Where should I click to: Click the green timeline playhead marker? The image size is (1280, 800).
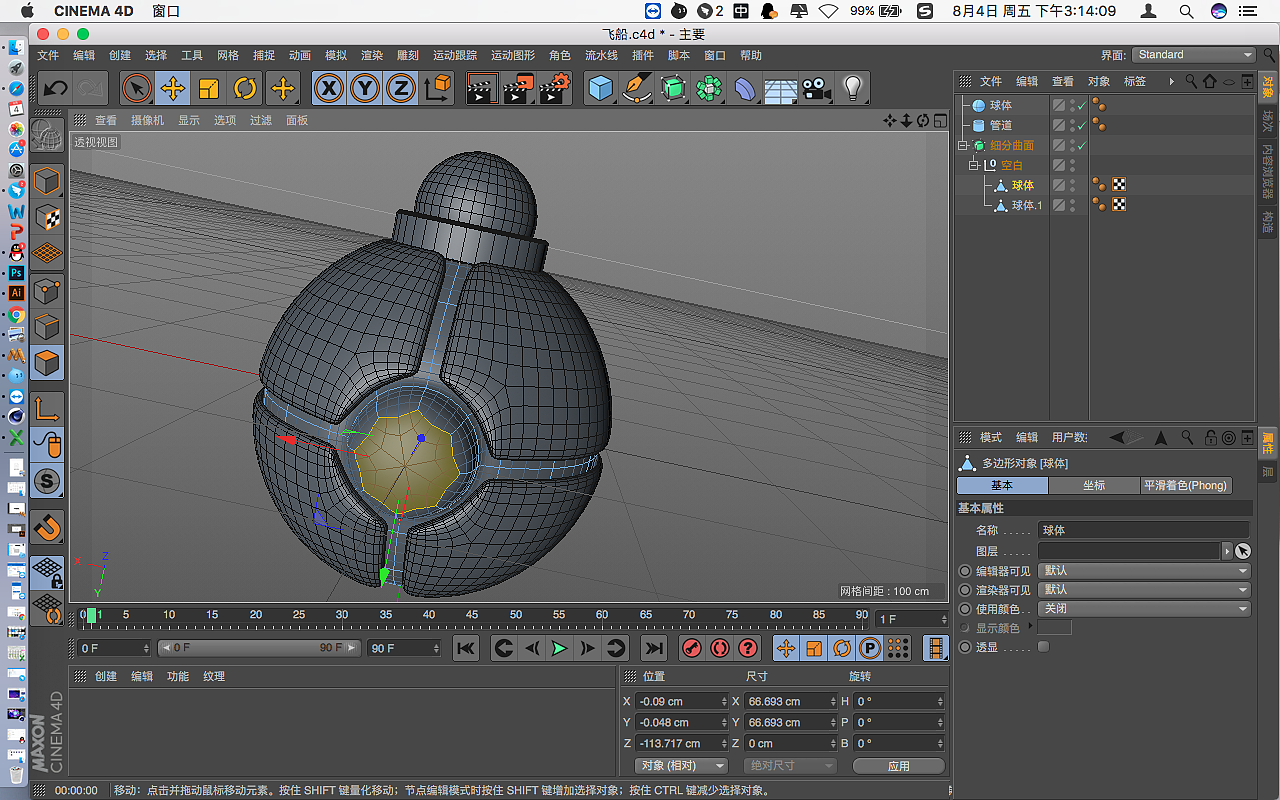pyautogui.click(x=92, y=615)
